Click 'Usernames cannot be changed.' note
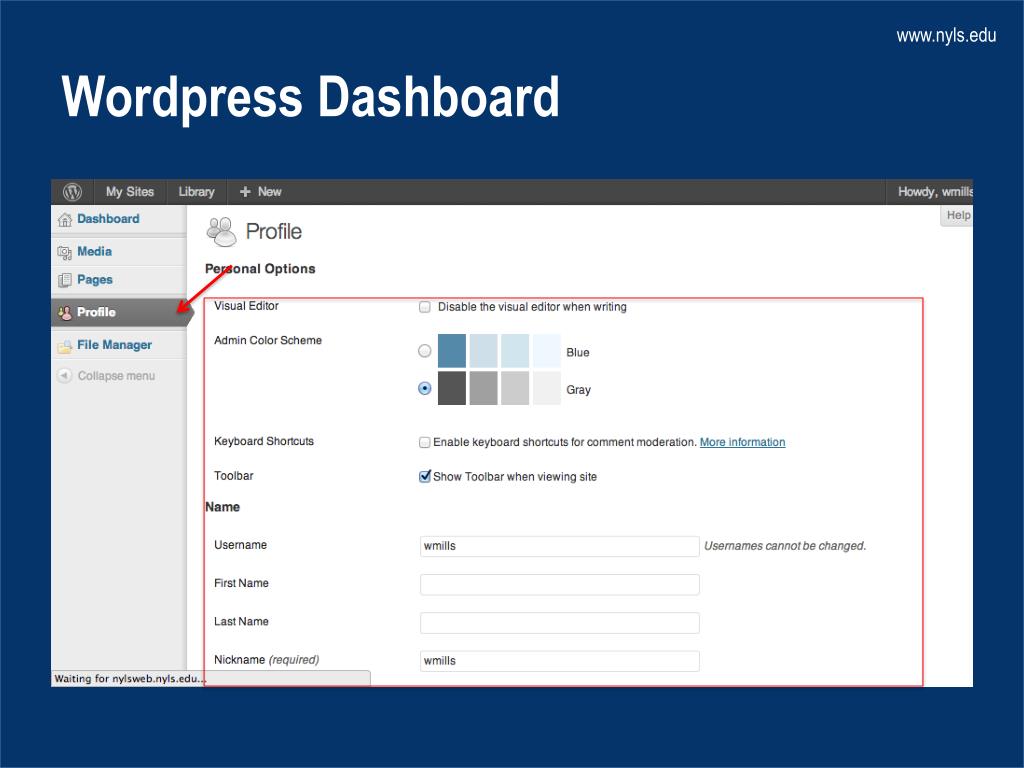The image size is (1024, 768). 785,546
